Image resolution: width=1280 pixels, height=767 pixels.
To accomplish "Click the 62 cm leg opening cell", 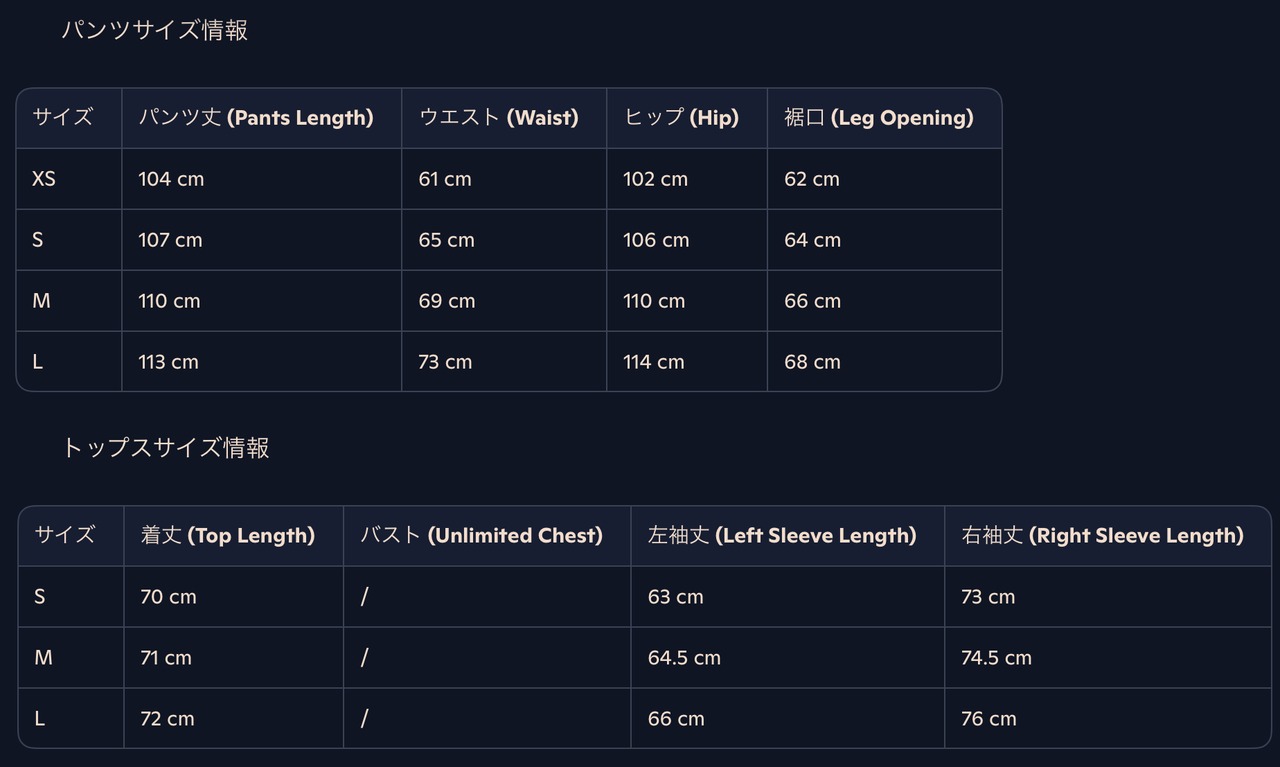I will tap(812, 179).
